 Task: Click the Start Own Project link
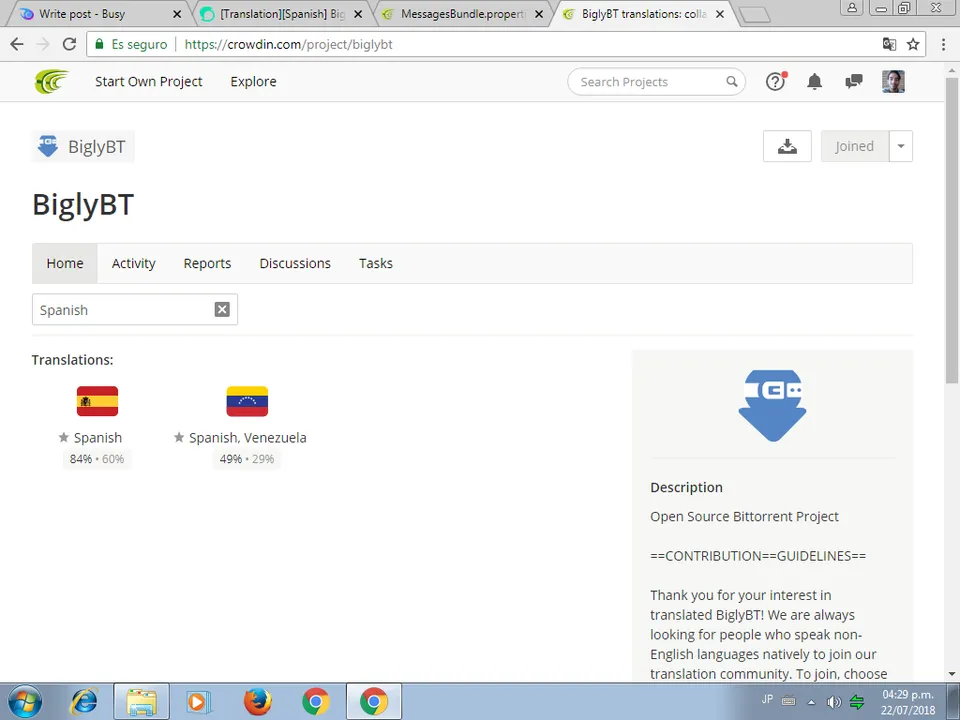pyautogui.click(x=149, y=81)
